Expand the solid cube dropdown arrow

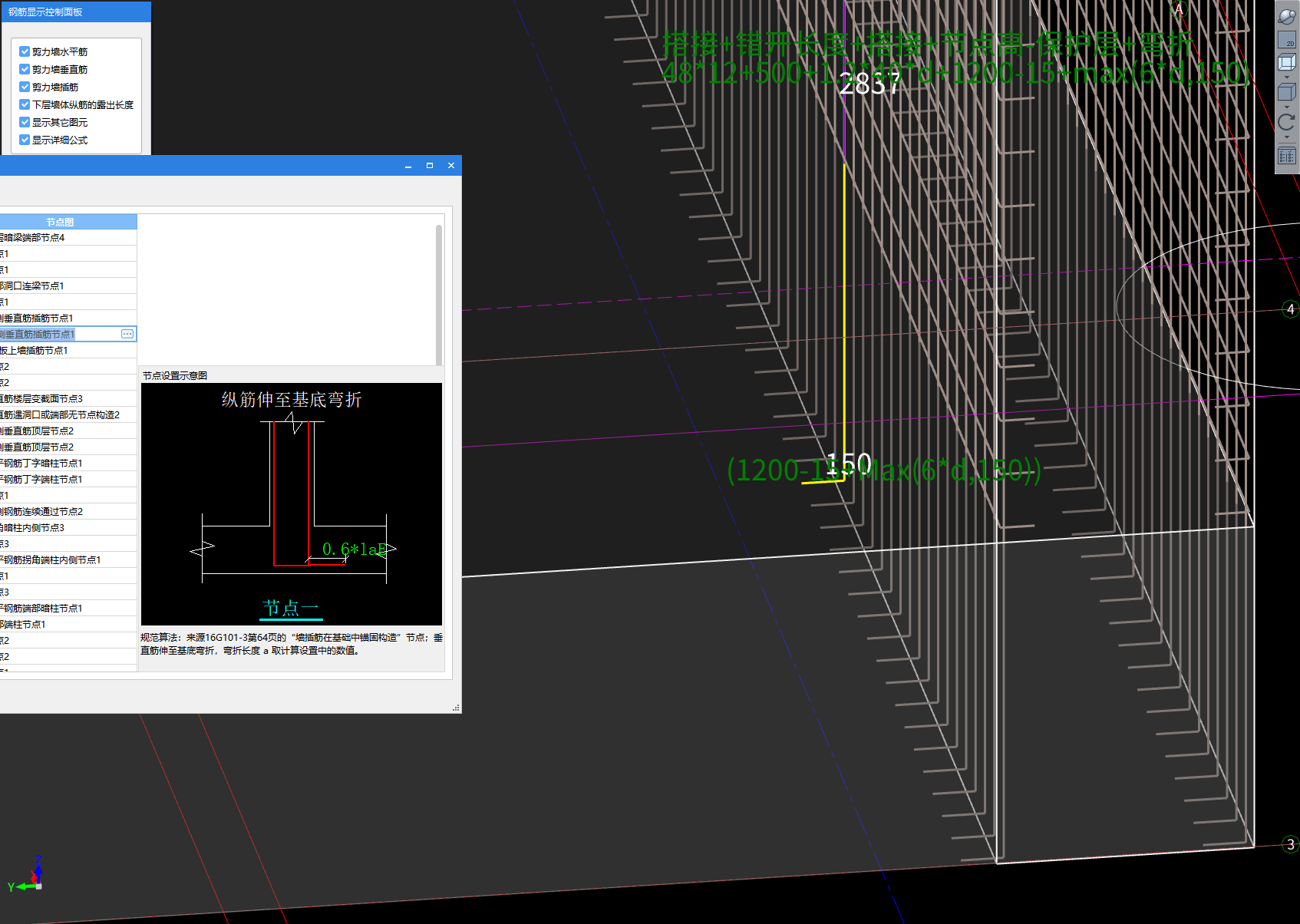[1287, 107]
